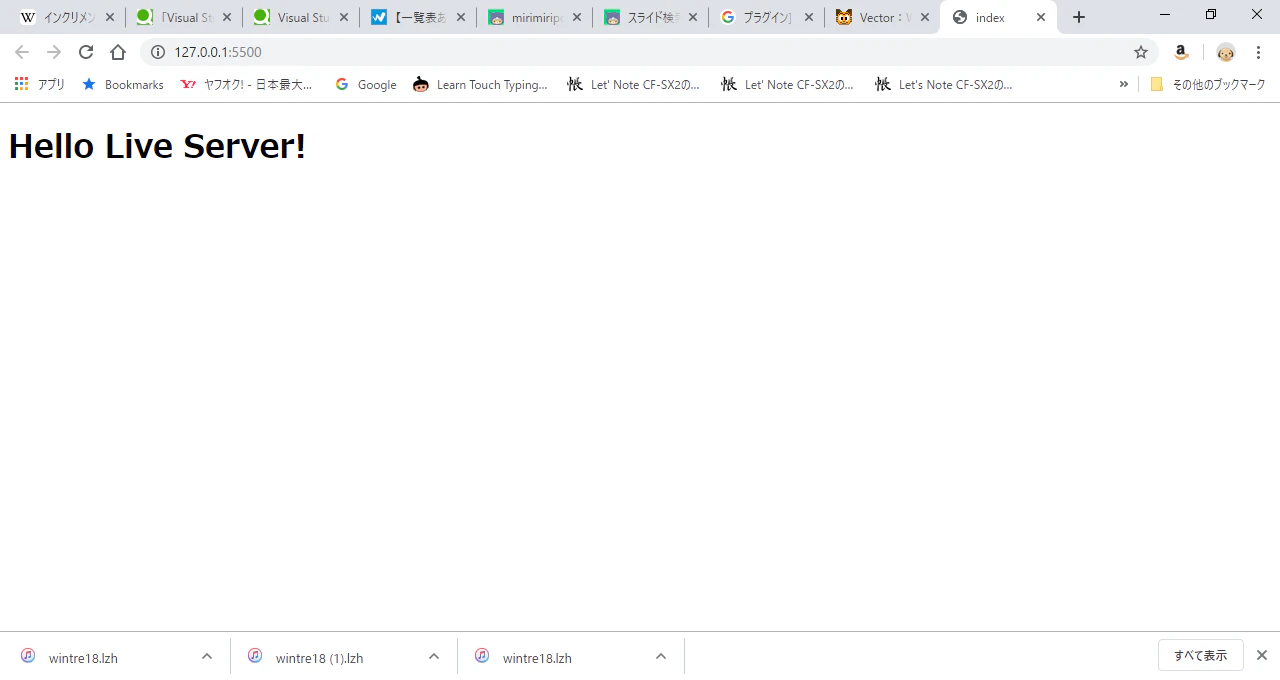The image size is (1280, 680).
Task: Open the Google bookmark
Action: (365, 85)
